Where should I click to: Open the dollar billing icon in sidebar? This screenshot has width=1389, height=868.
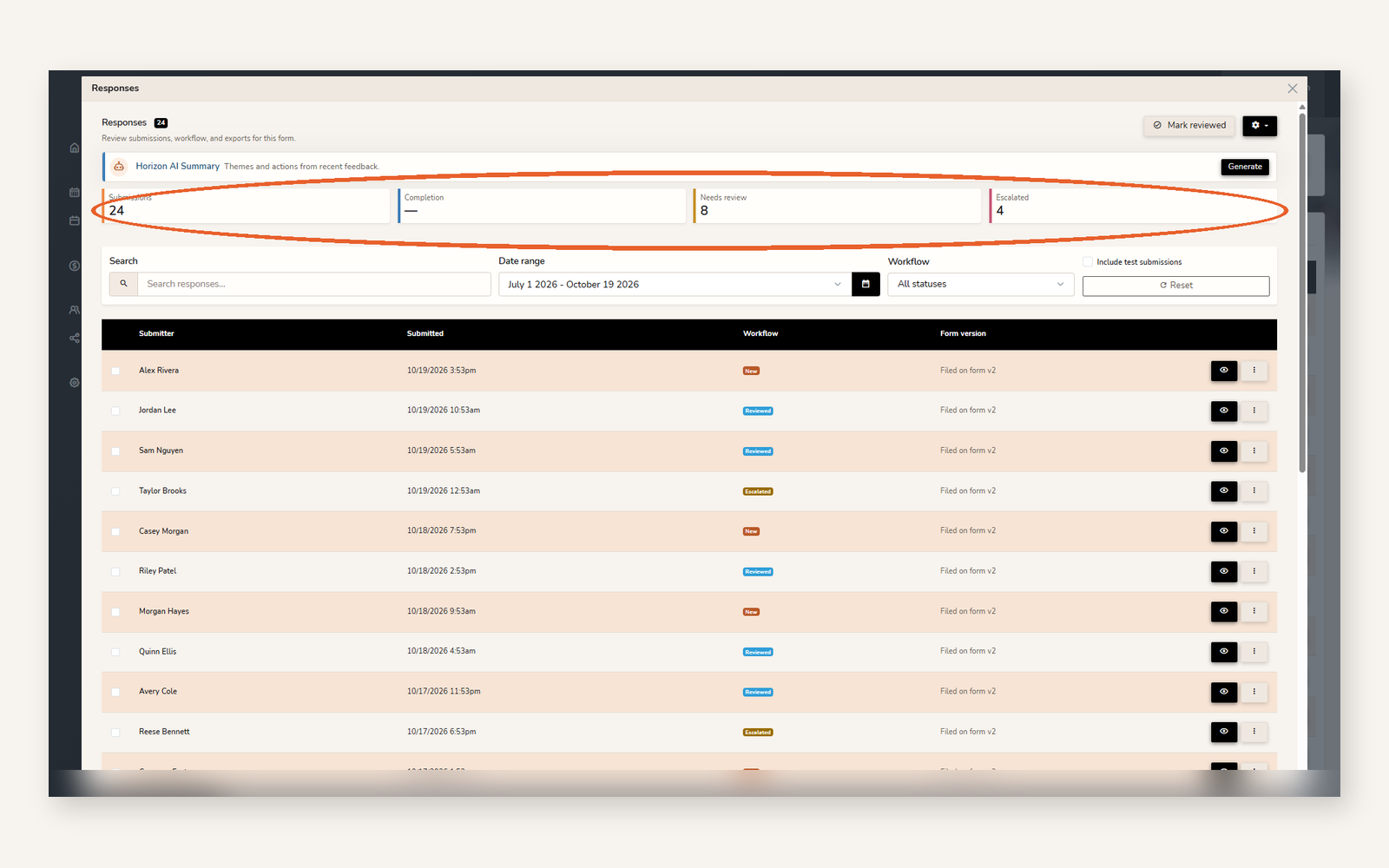tap(75, 266)
